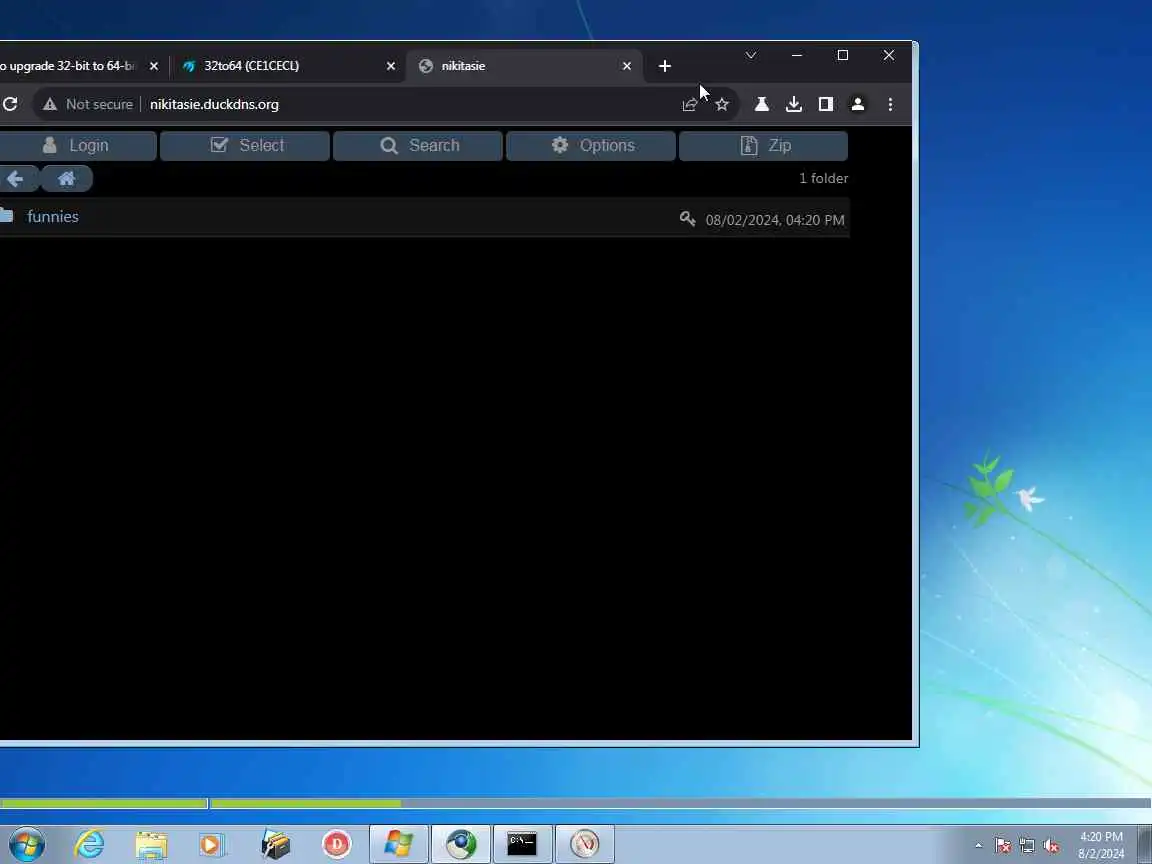Click the muted volume tray icon

click(1051, 846)
